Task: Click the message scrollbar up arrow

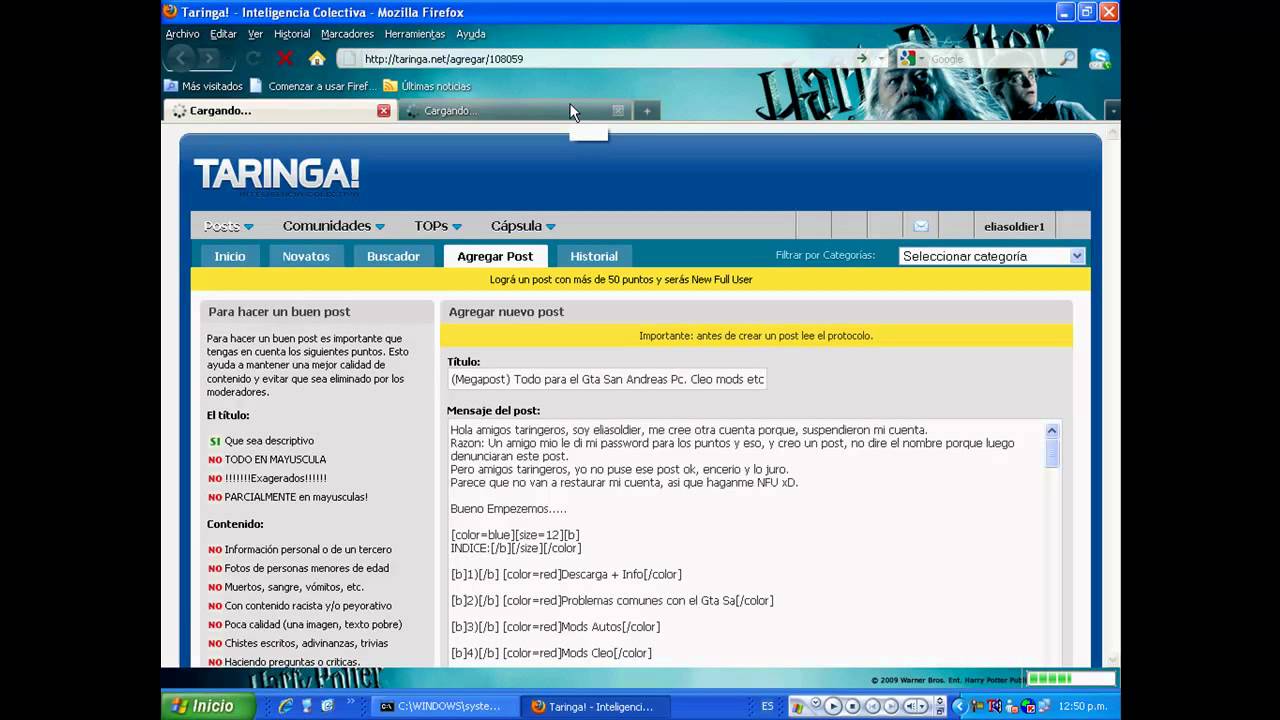Action: (1052, 430)
